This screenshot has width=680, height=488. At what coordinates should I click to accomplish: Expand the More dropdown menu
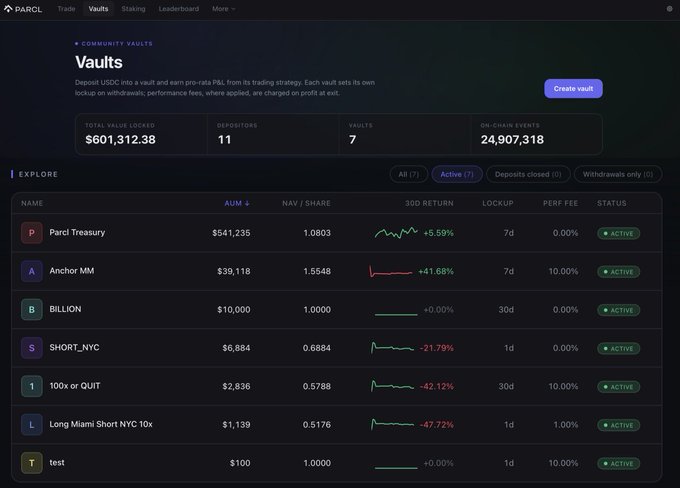point(224,9)
